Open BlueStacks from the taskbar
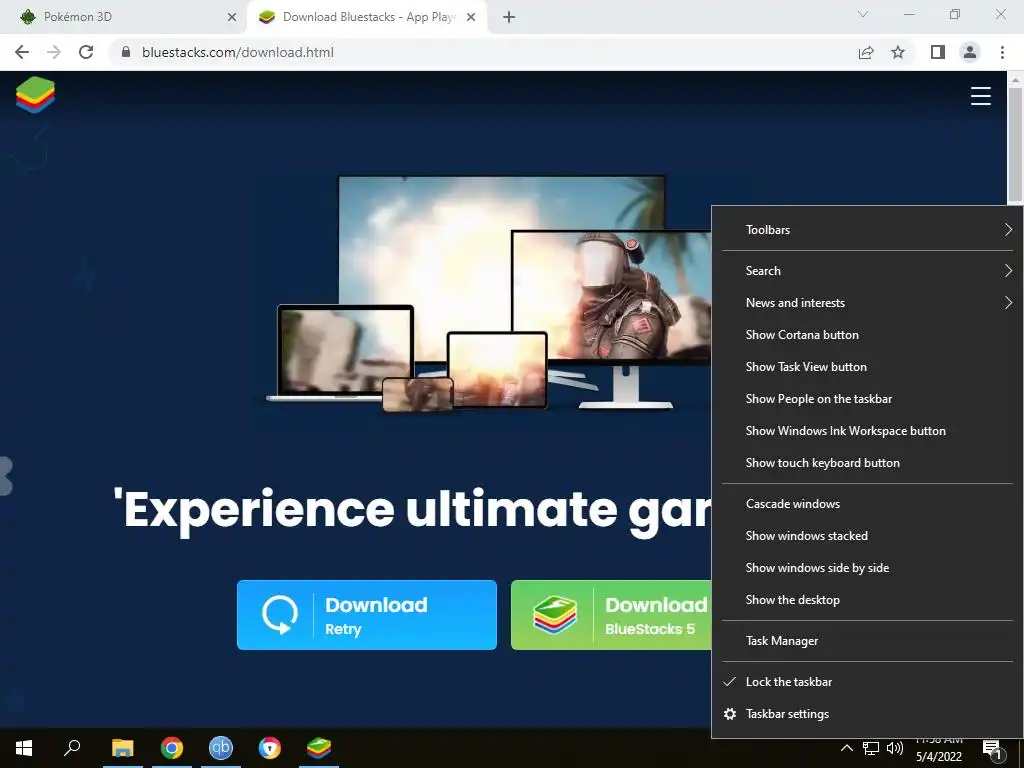 pyautogui.click(x=319, y=748)
